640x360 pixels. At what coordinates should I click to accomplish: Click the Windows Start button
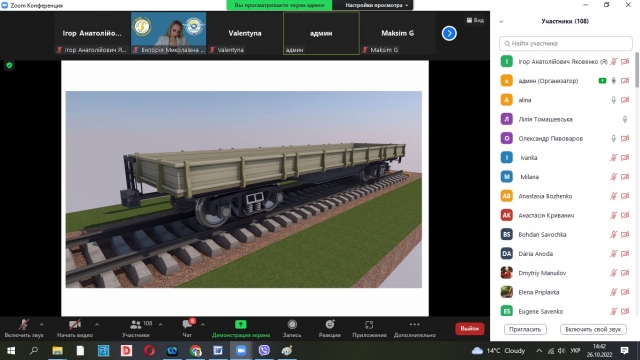coord(11,351)
